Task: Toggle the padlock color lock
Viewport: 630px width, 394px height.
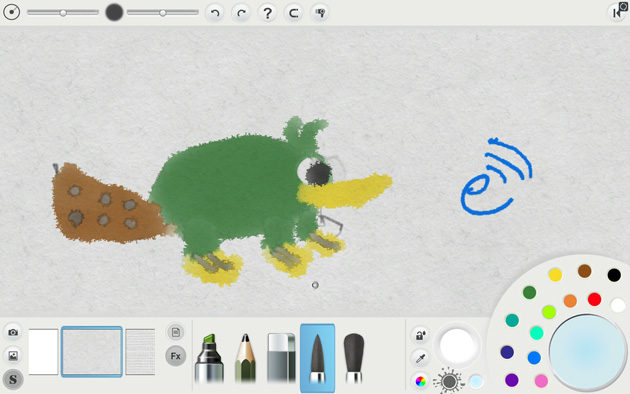Action: coord(420,335)
